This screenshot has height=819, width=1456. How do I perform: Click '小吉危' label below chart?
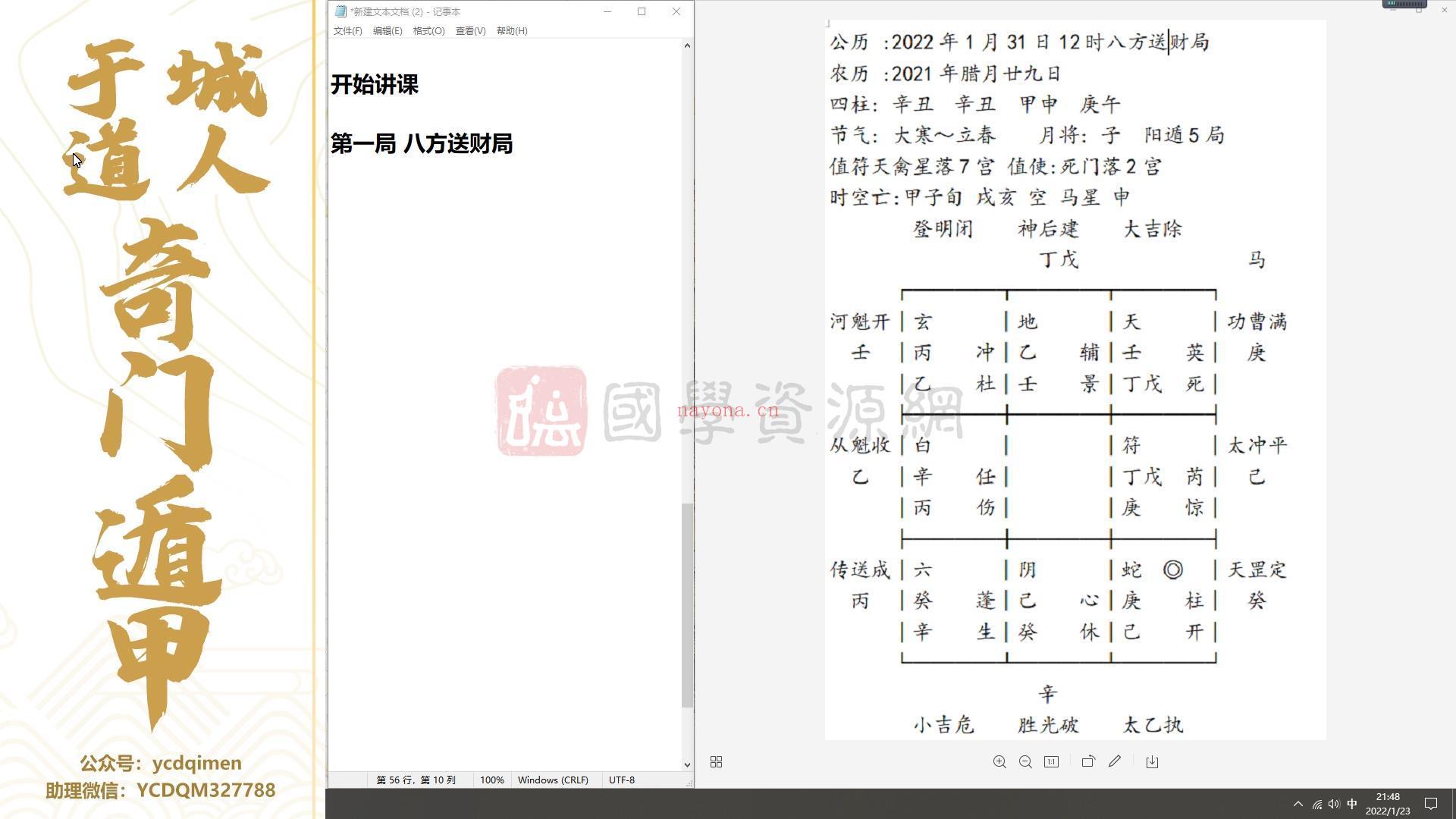pyautogui.click(x=943, y=725)
